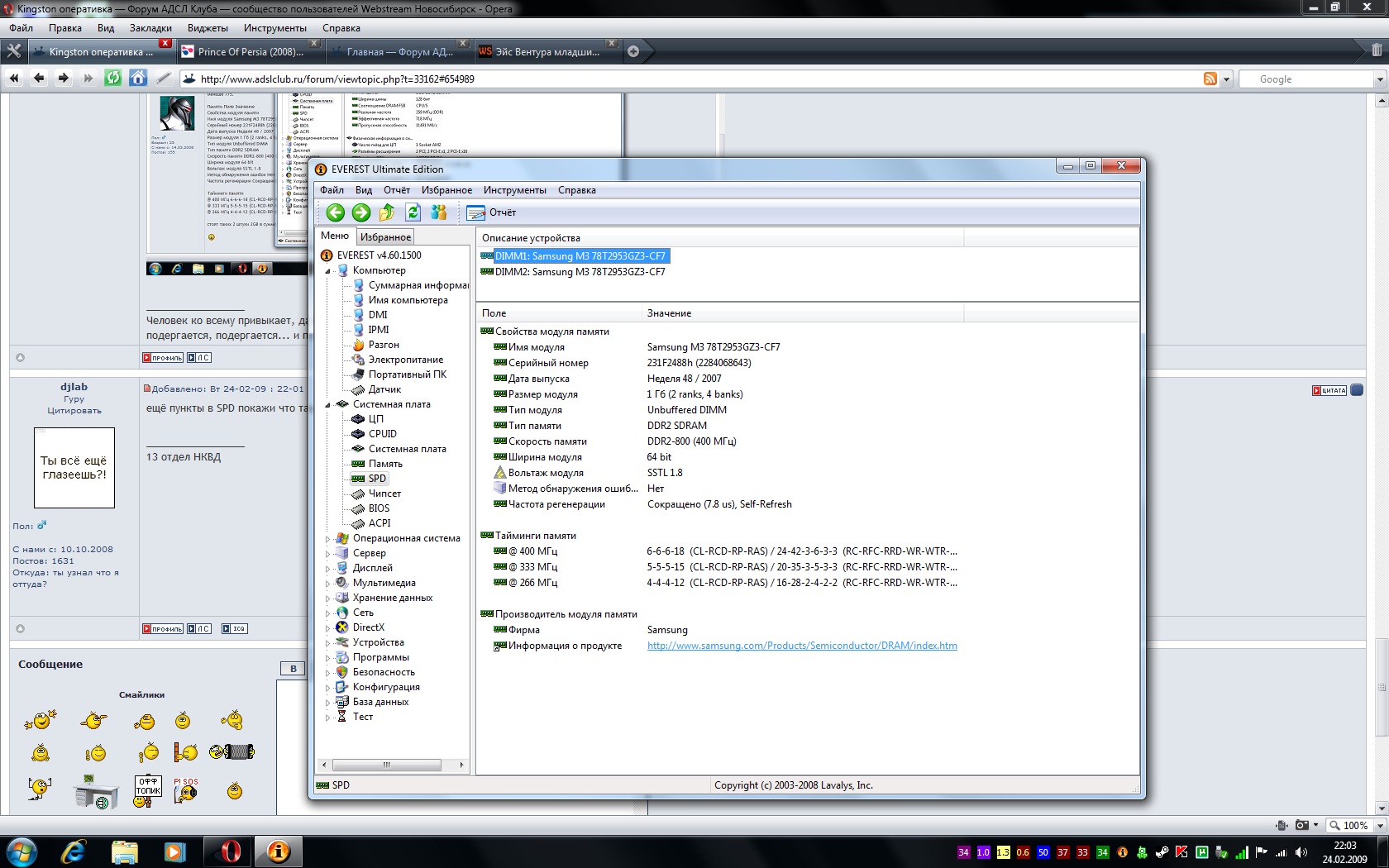The image size is (1389, 868).
Task: Open Windows Explorer folder in taskbar
Action: coord(124,851)
